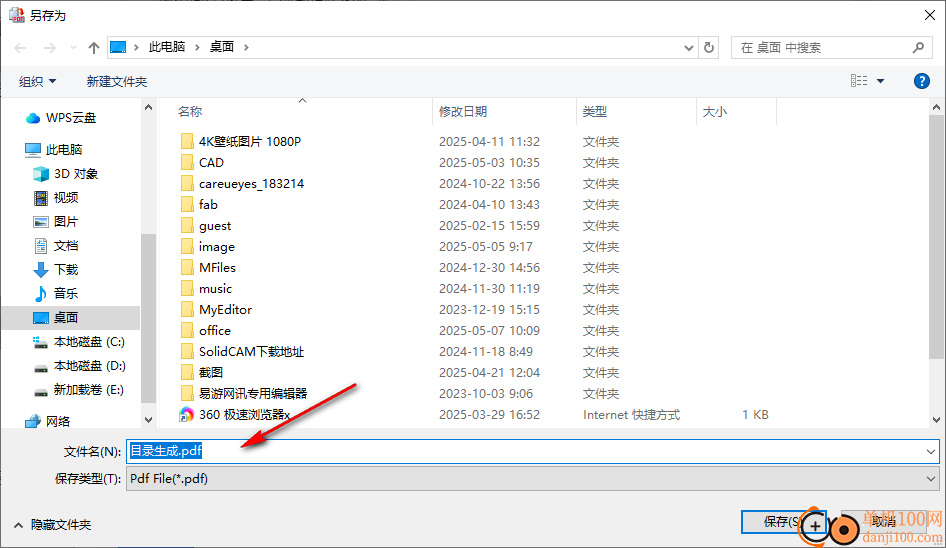Open the 文件名 history dropdown arrow
Image resolution: width=946 pixels, height=548 pixels.
[x=930, y=451]
